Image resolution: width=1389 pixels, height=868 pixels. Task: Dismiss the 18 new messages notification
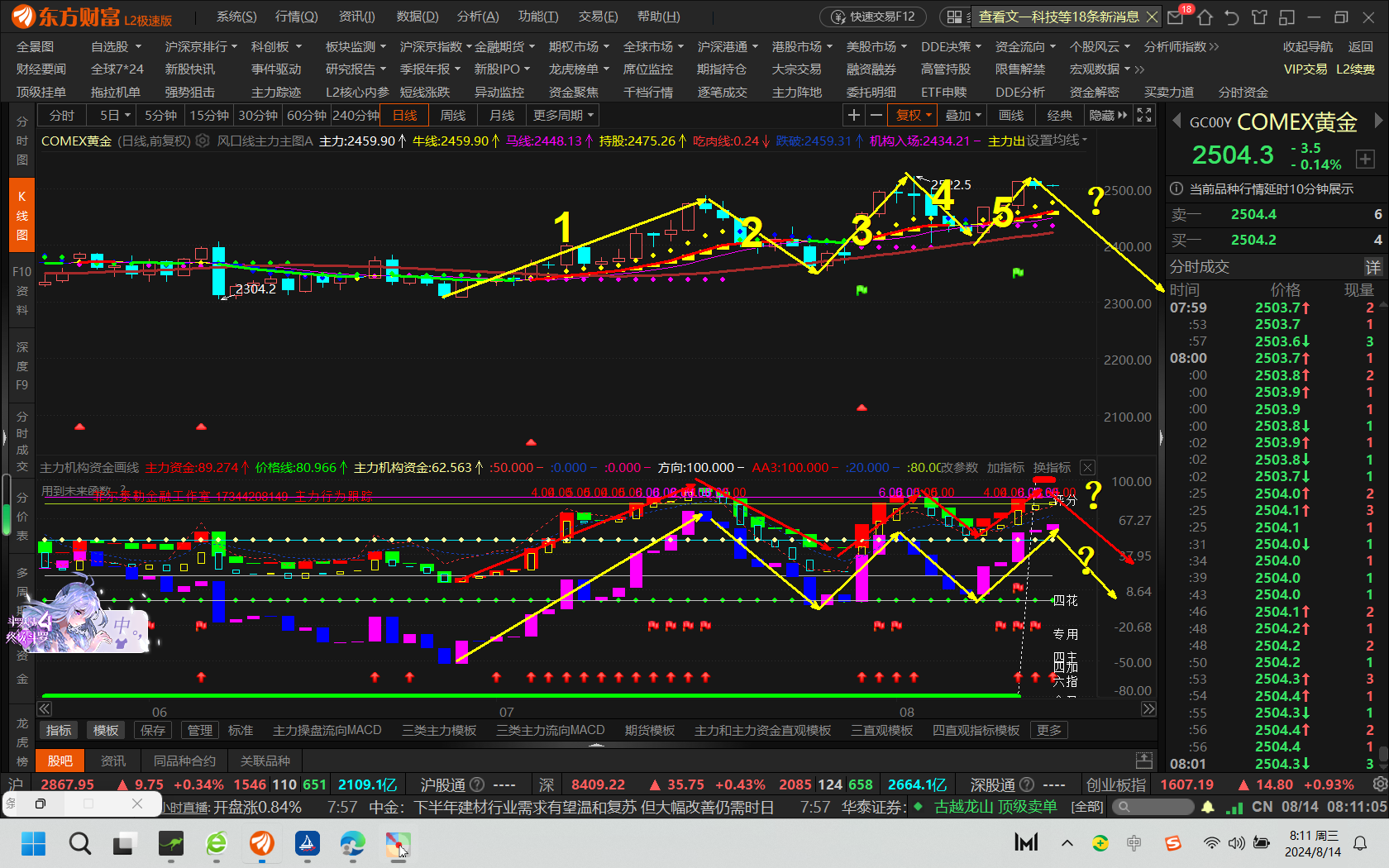click(x=1152, y=17)
